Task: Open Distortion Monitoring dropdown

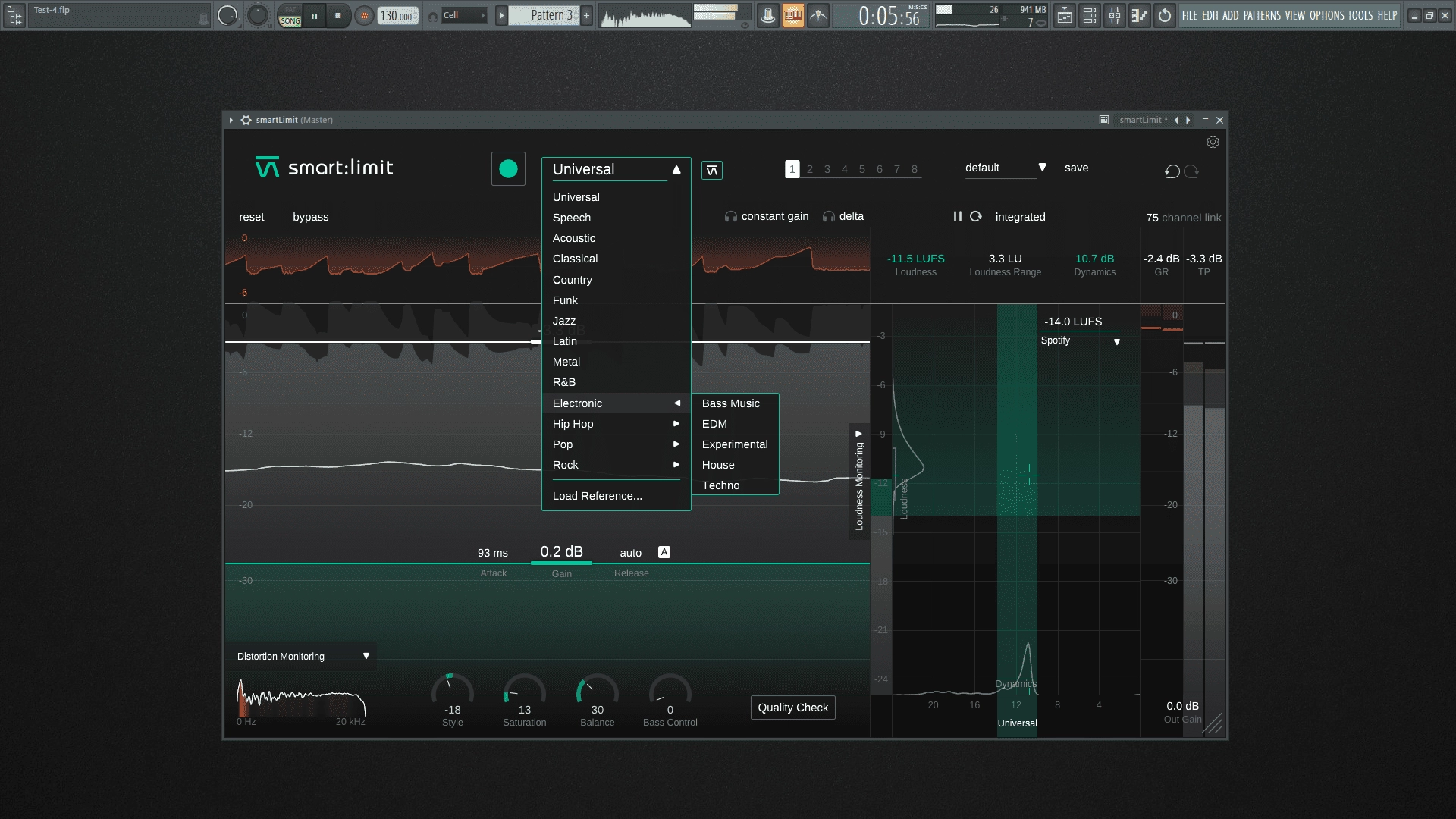Action: point(301,657)
